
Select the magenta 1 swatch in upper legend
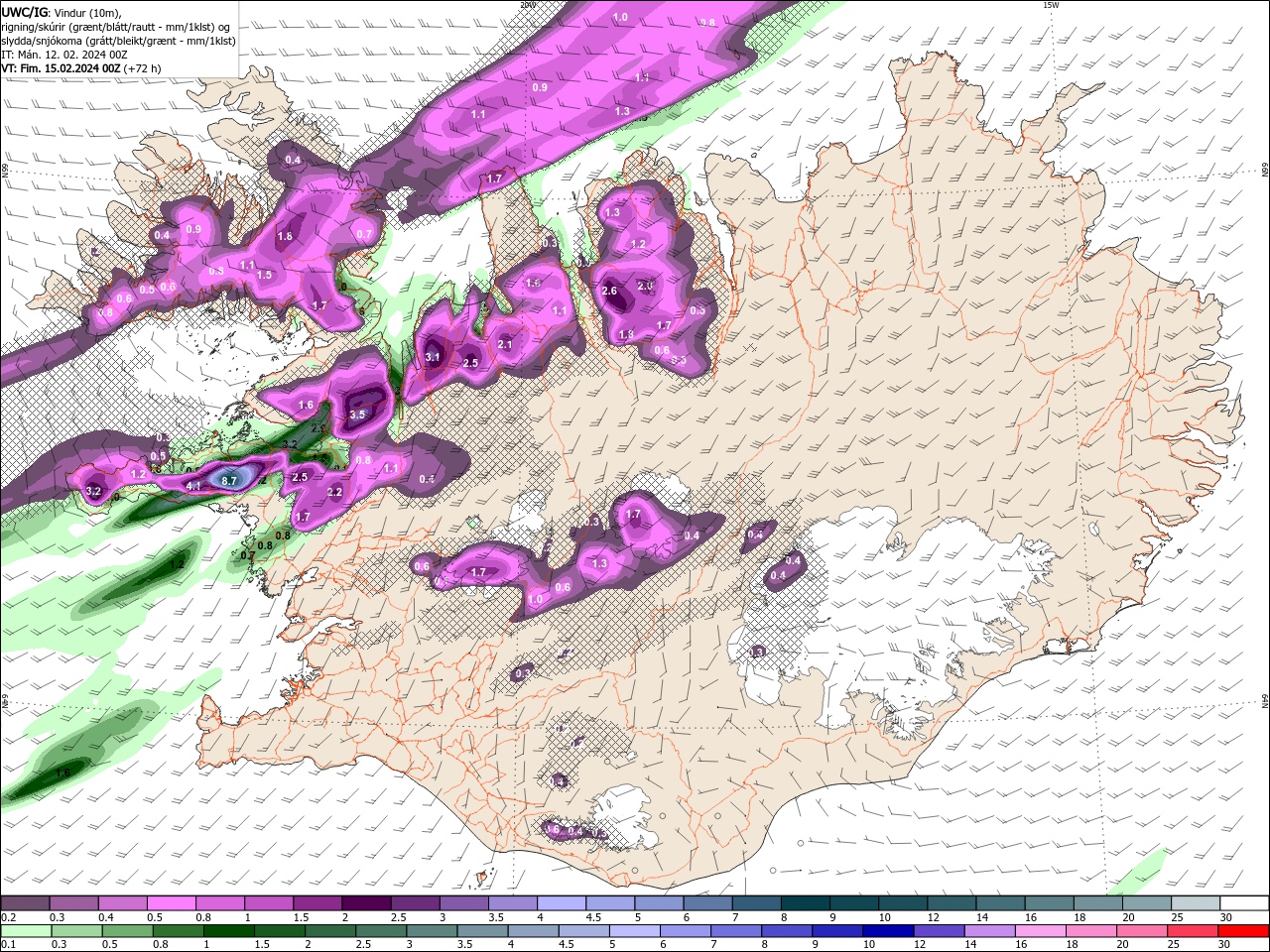(269, 903)
